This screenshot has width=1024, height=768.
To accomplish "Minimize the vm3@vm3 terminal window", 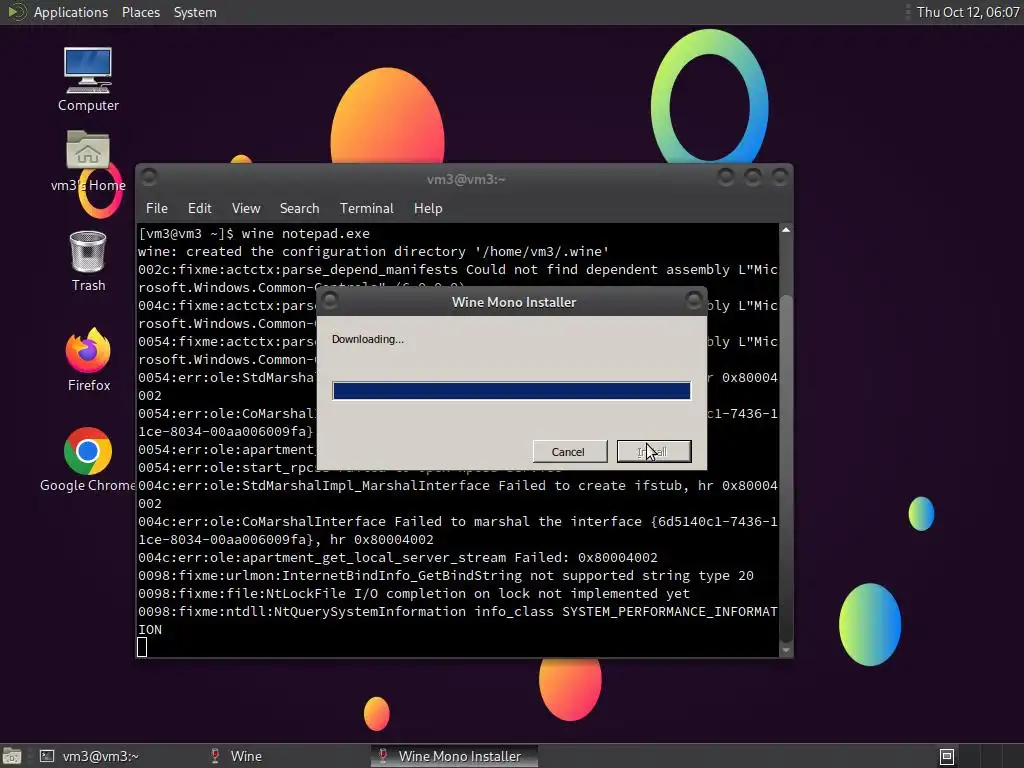I will [725, 177].
